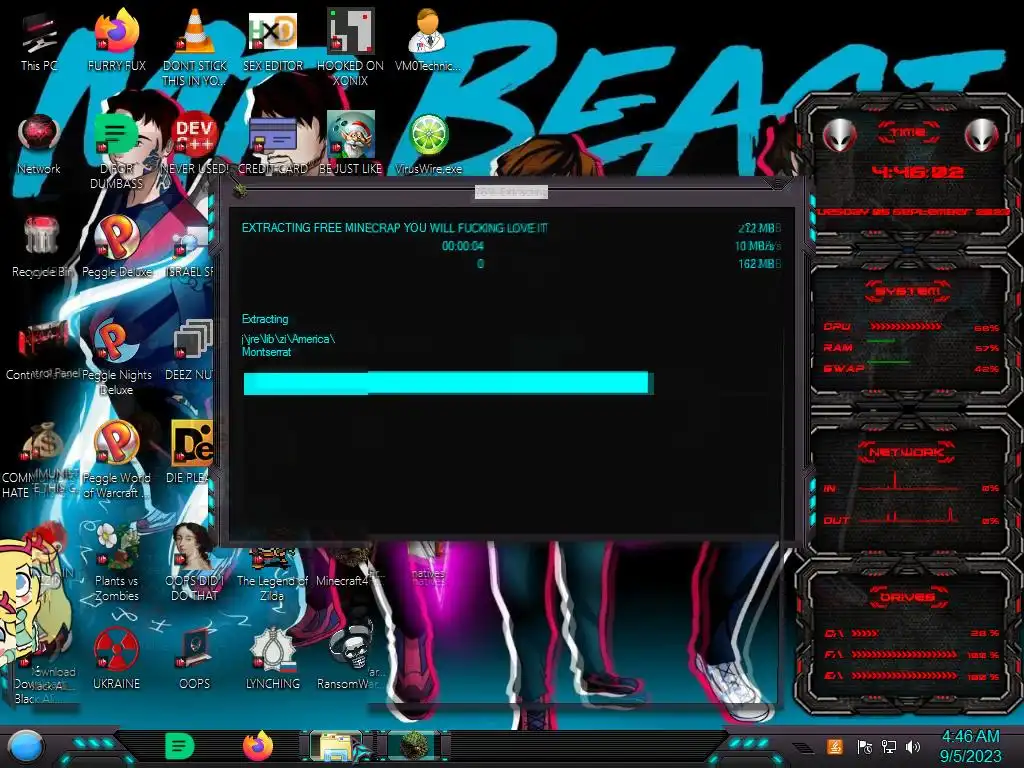Open the taskbar clock showing 4:46 AM
Screen dimensions: 1024x768
(970, 746)
